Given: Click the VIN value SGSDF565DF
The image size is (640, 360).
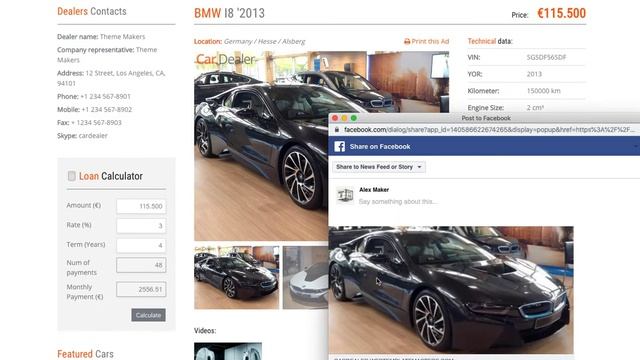Looking at the screenshot, I should point(547,58).
